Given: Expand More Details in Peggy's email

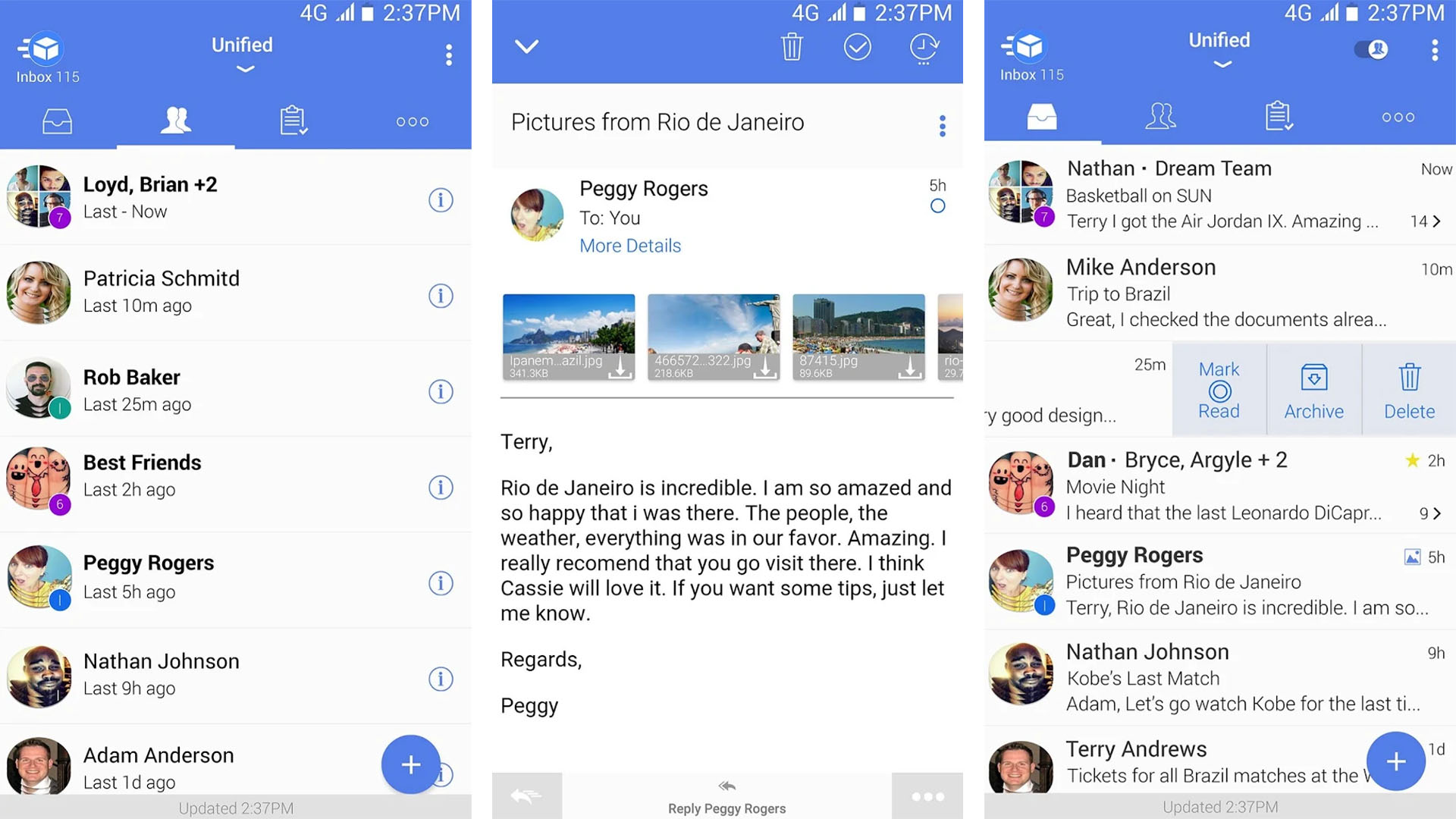Looking at the screenshot, I should point(629,244).
